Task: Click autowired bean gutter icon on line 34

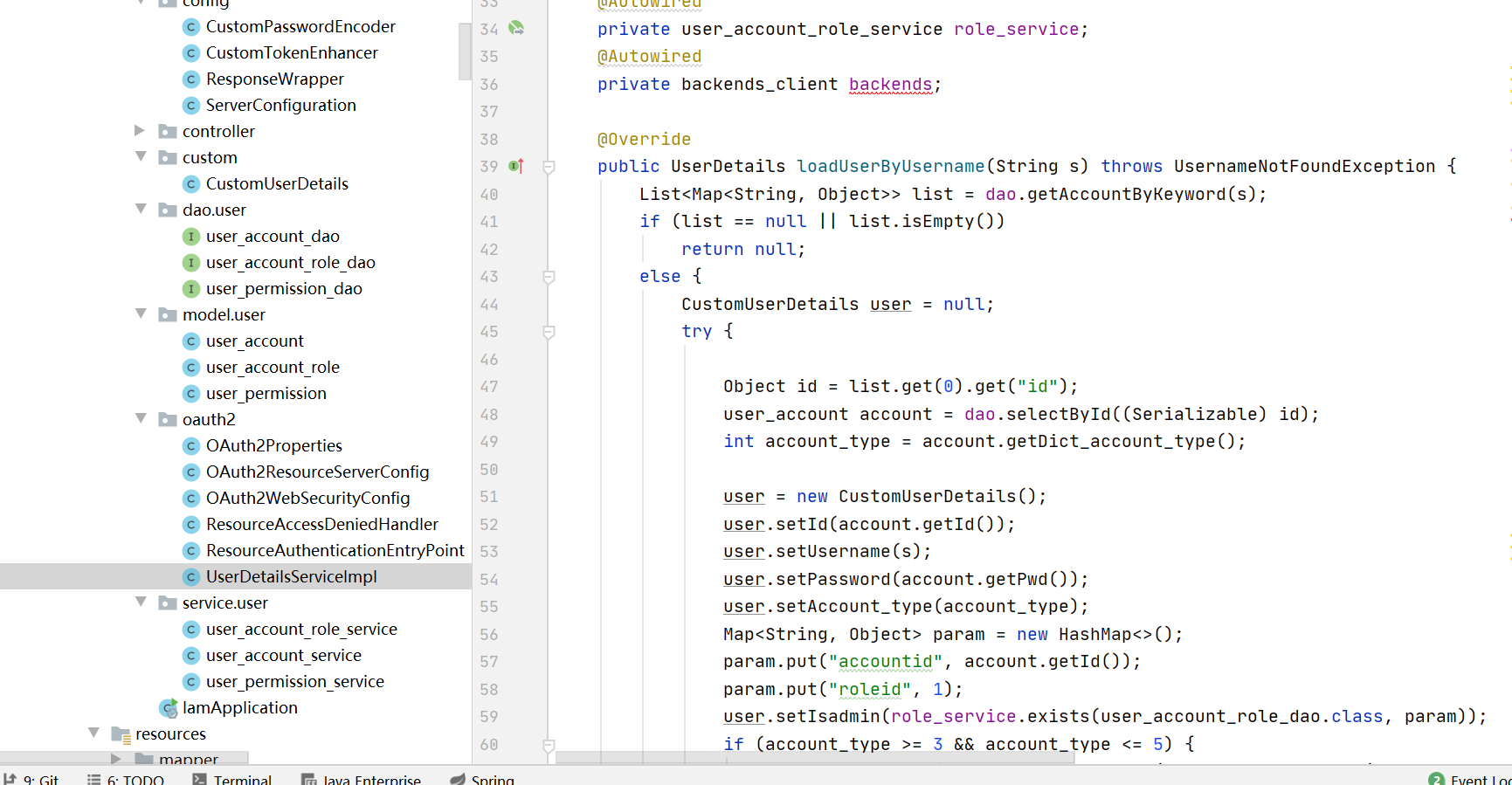Action: 516,28
